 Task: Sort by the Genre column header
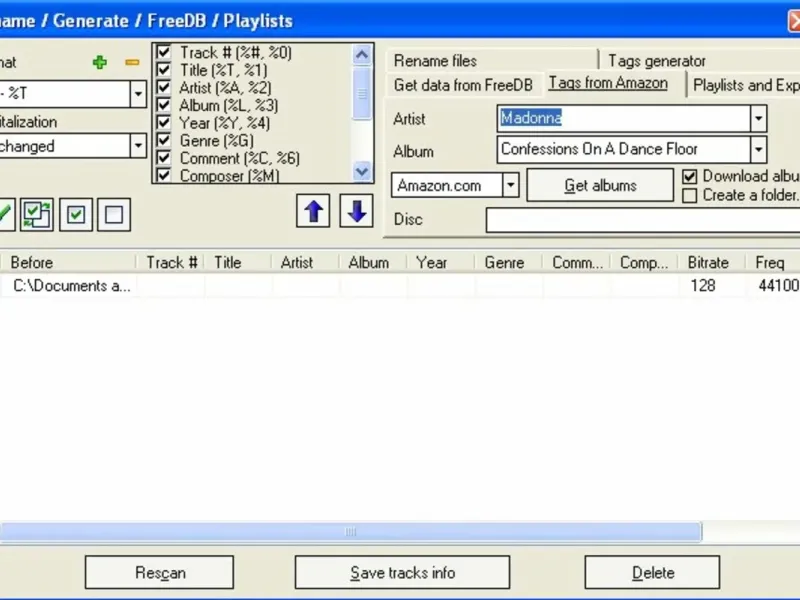tap(508, 263)
